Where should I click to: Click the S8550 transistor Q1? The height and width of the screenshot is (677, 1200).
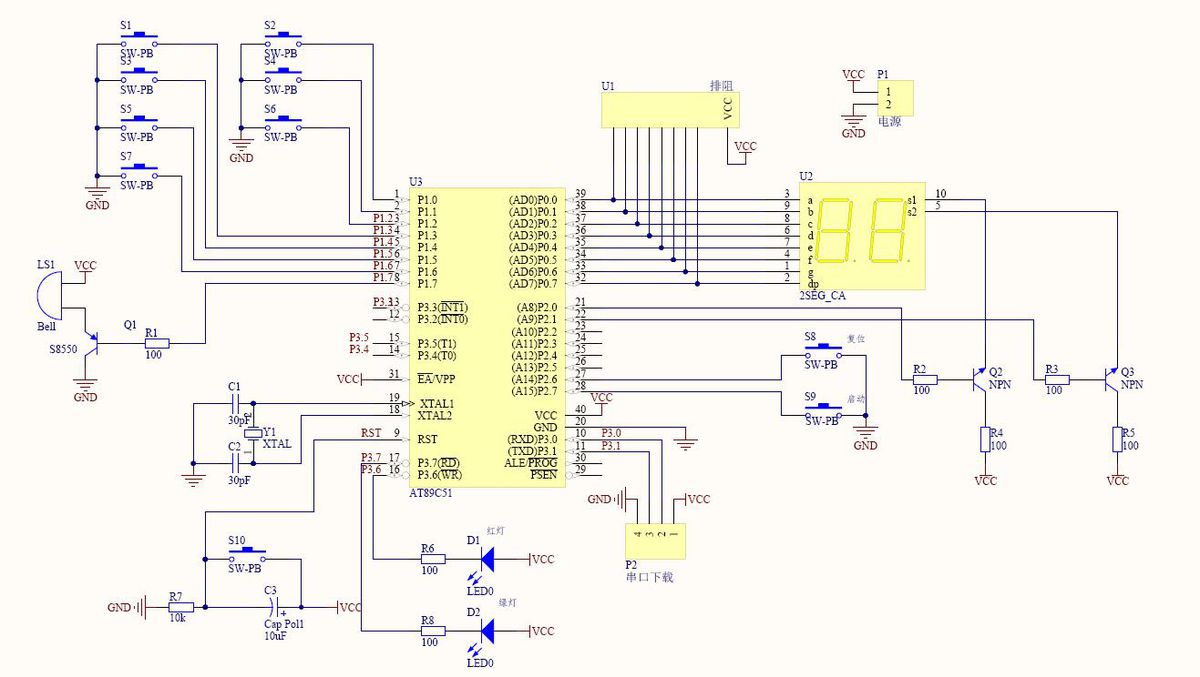(92, 343)
